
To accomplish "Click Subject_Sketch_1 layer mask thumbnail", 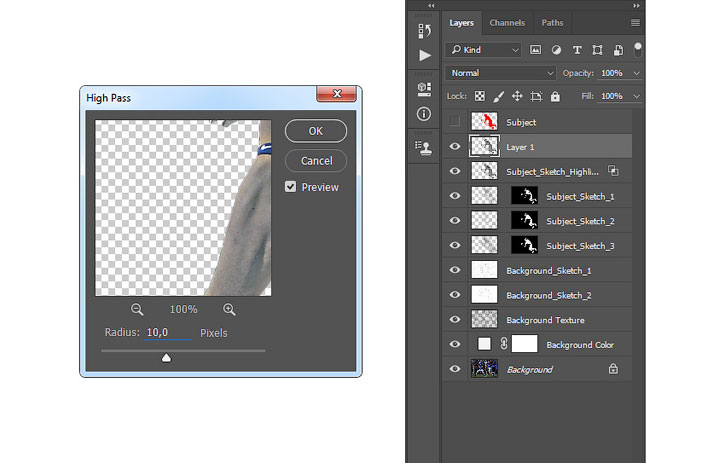I will (x=524, y=196).
